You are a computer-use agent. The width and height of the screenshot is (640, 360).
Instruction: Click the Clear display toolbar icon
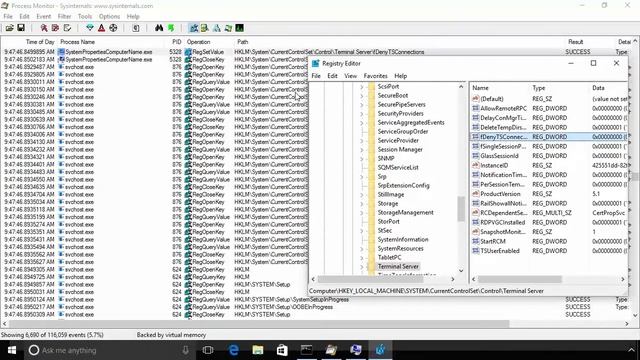67,28
